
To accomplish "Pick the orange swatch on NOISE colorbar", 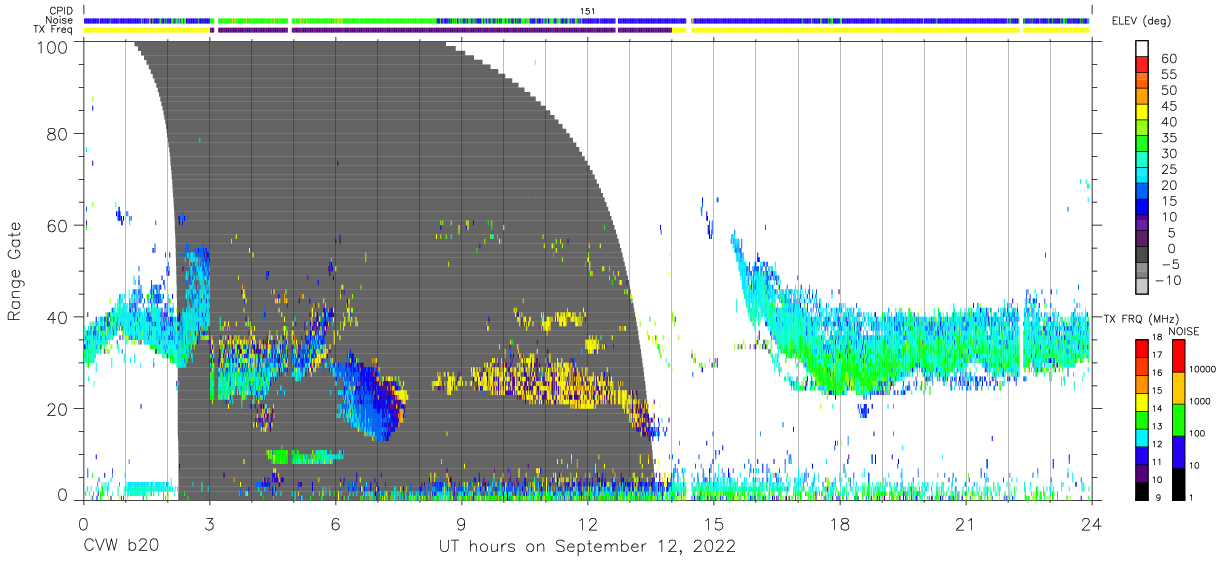I will click(x=1178, y=388).
